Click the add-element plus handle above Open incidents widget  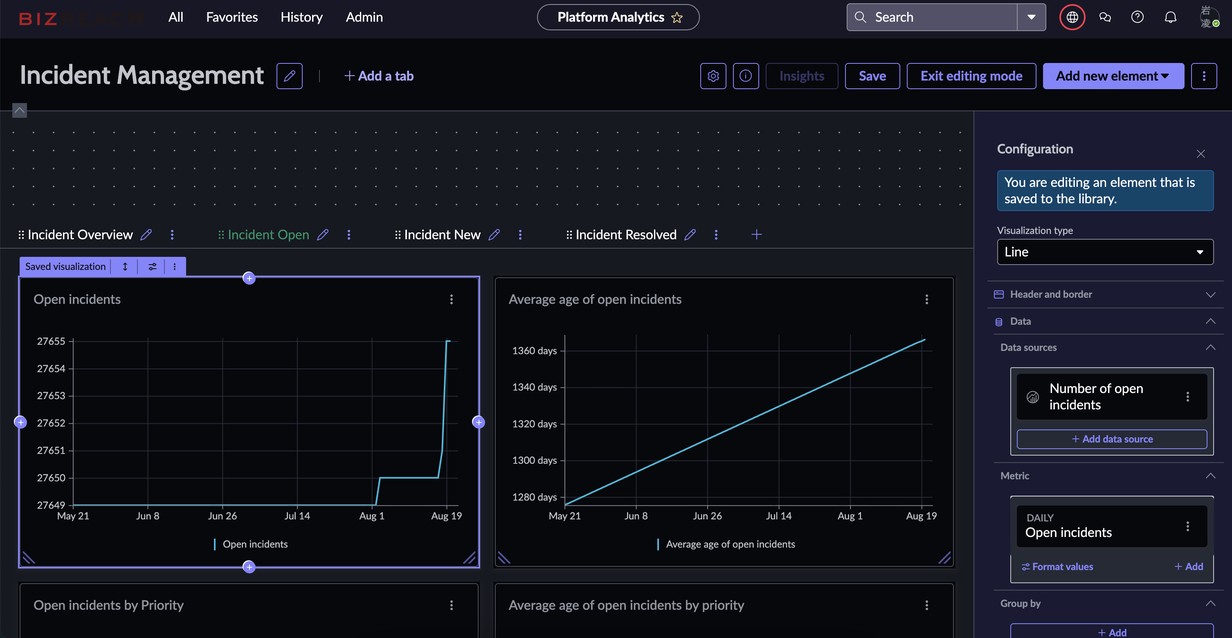[249, 278]
